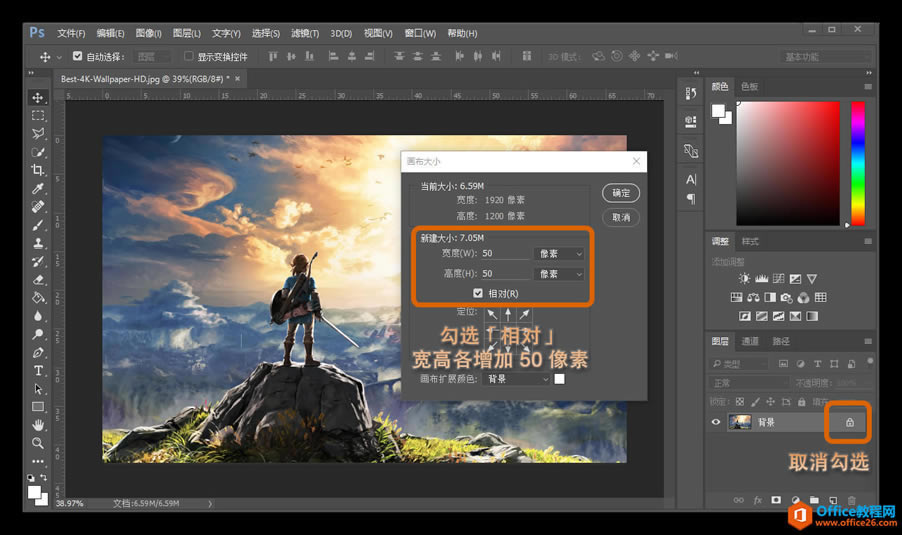Image resolution: width=902 pixels, height=535 pixels.
Task: Select the Rectangle shape tool
Action: tap(38, 407)
